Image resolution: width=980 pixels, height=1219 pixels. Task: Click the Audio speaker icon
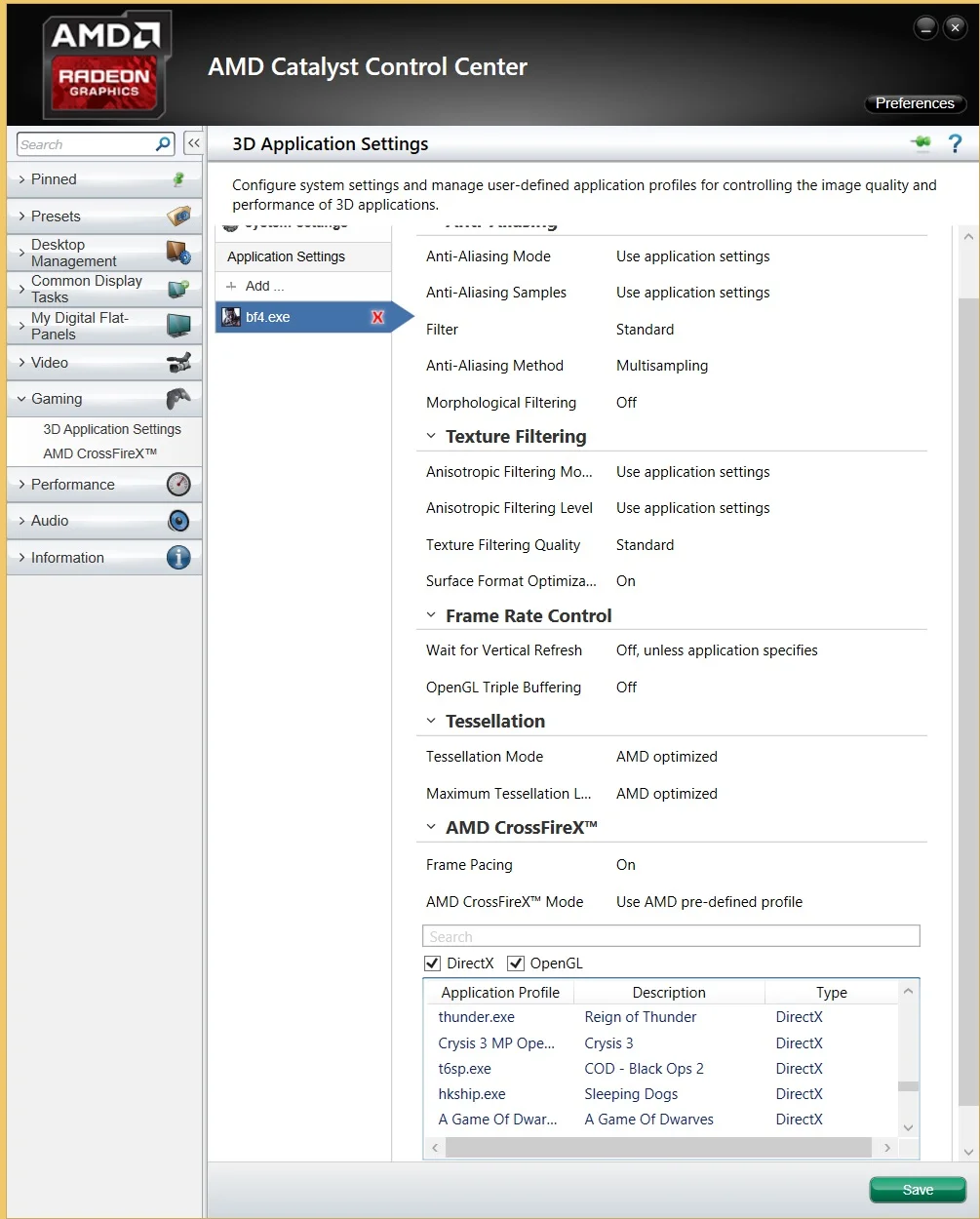pos(178,521)
